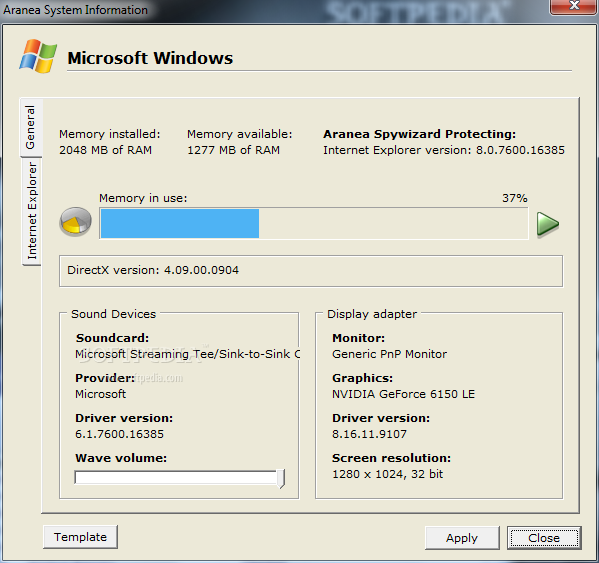Click the 'Screen resolution:' label
Screen dimensions: 599x563
click(x=392, y=458)
